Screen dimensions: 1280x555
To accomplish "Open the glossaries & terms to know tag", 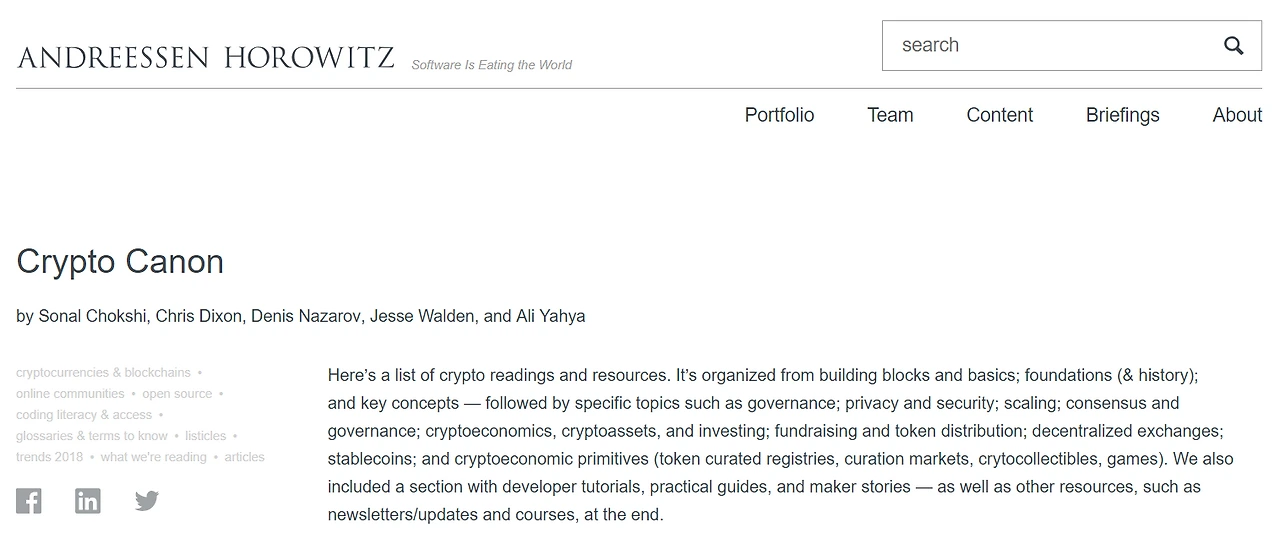I will pos(92,436).
